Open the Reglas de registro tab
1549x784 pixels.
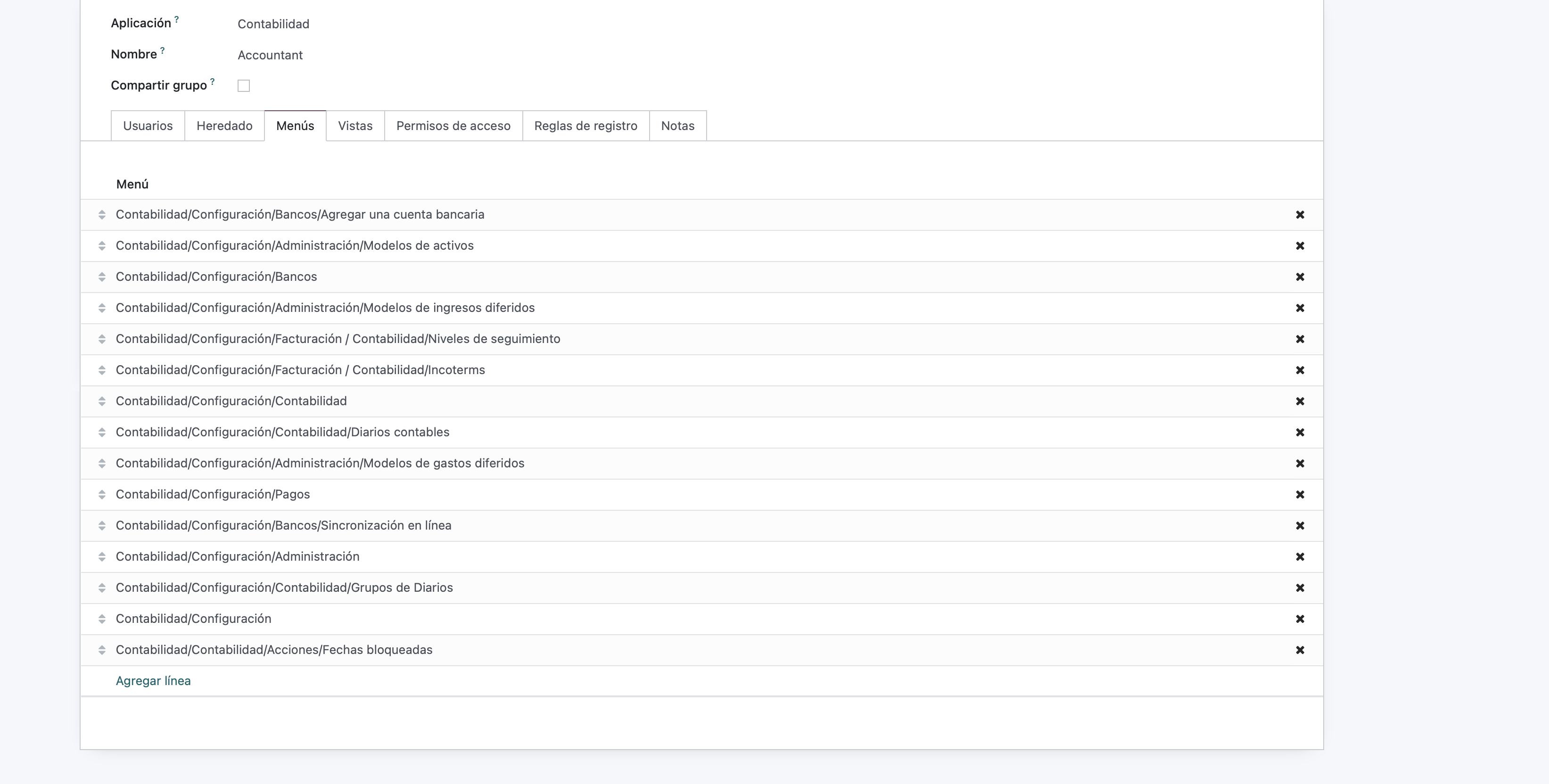tap(585, 126)
